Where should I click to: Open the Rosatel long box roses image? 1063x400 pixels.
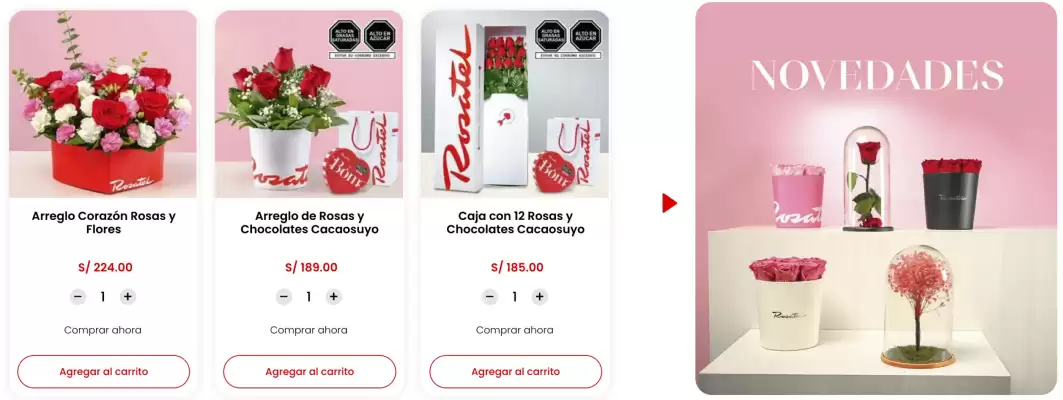[x=515, y=104]
